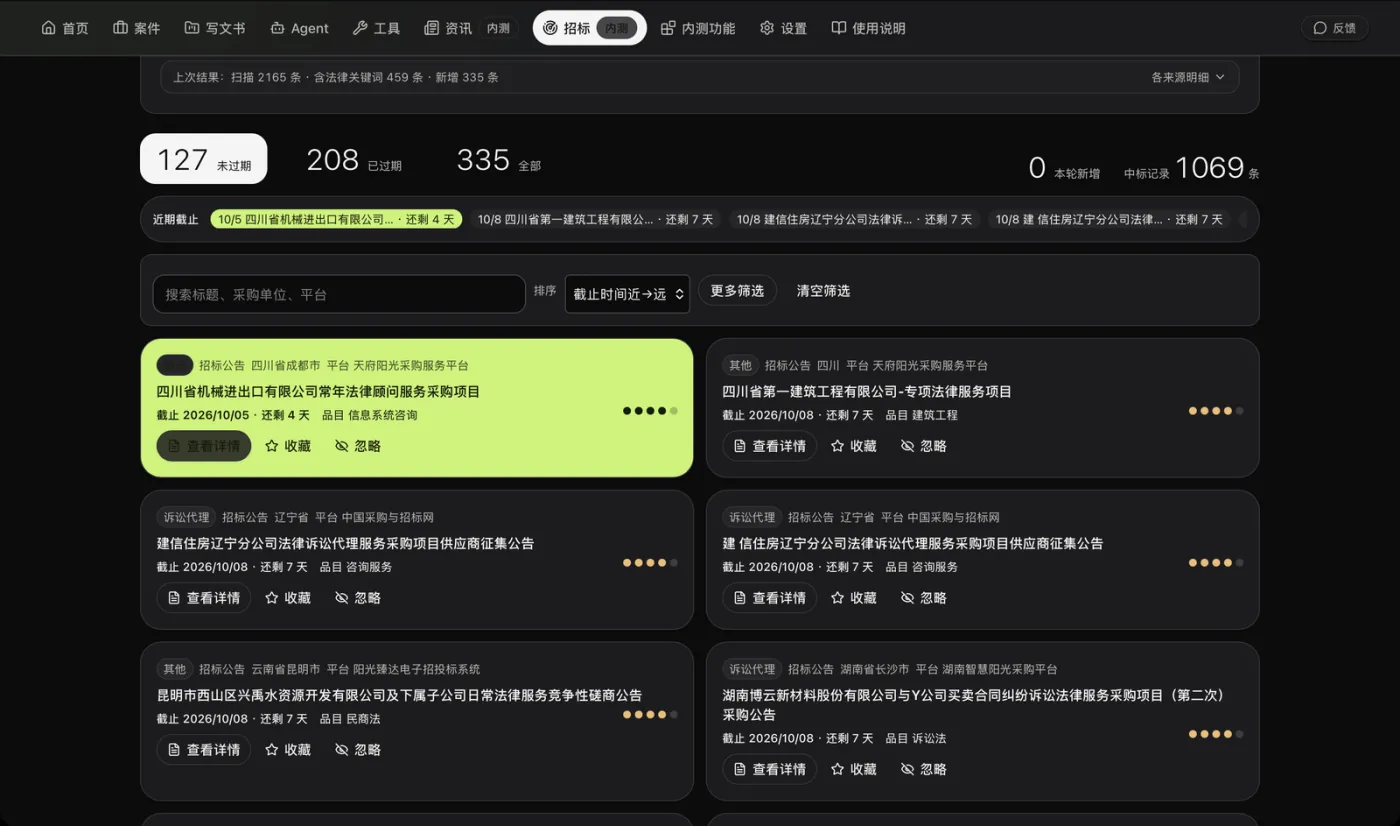View details of 四川省机械进出口 project
1400x826 pixels.
pos(204,446)
